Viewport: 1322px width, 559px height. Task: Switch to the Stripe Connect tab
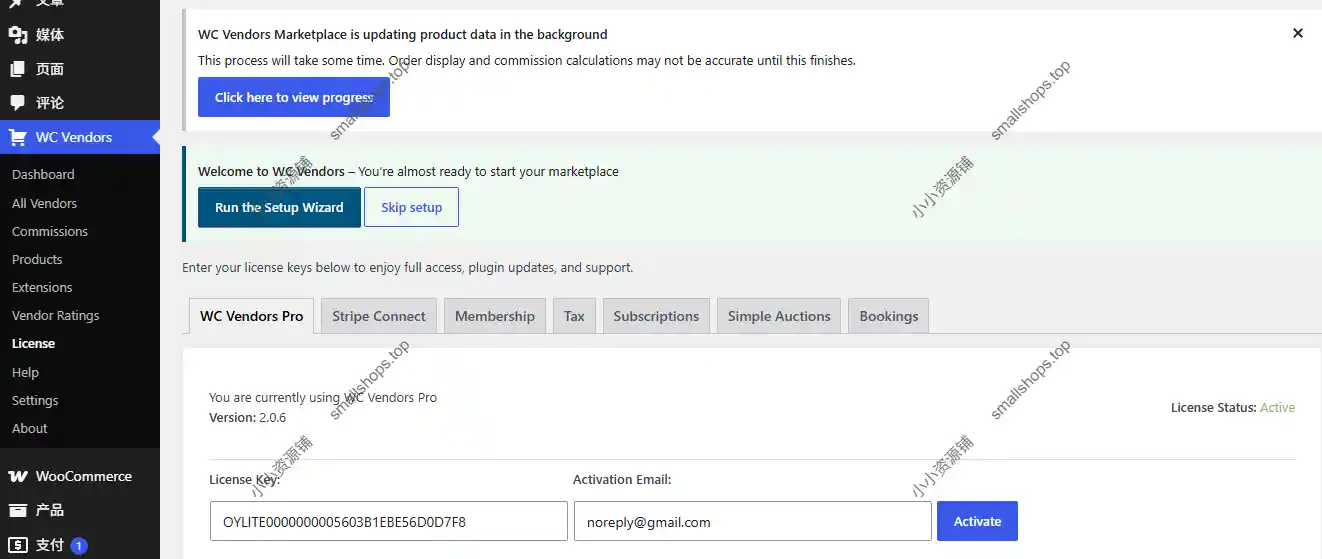[379, 316]
